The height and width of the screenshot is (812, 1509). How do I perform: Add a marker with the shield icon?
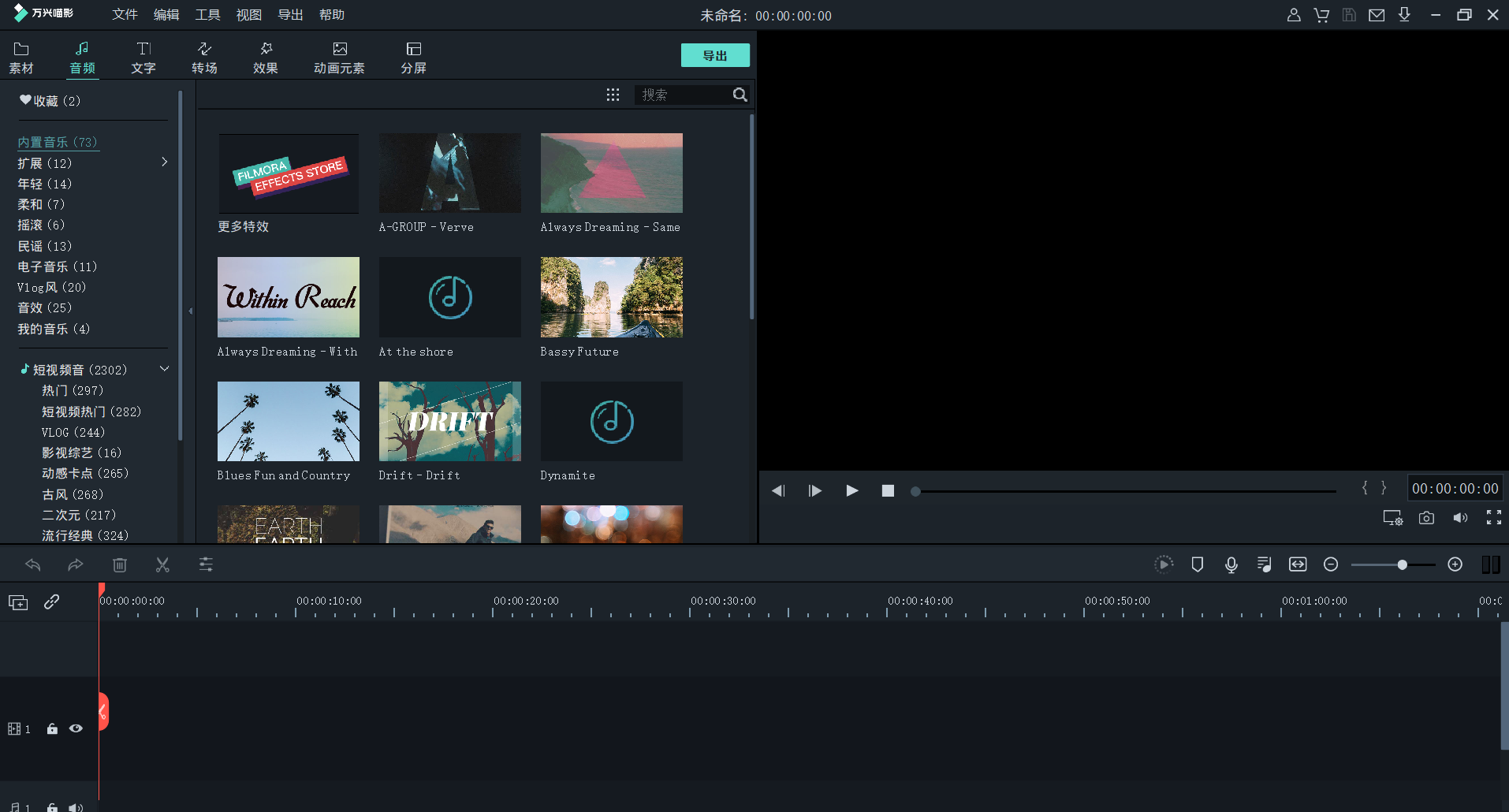[x=1197, y=564]
